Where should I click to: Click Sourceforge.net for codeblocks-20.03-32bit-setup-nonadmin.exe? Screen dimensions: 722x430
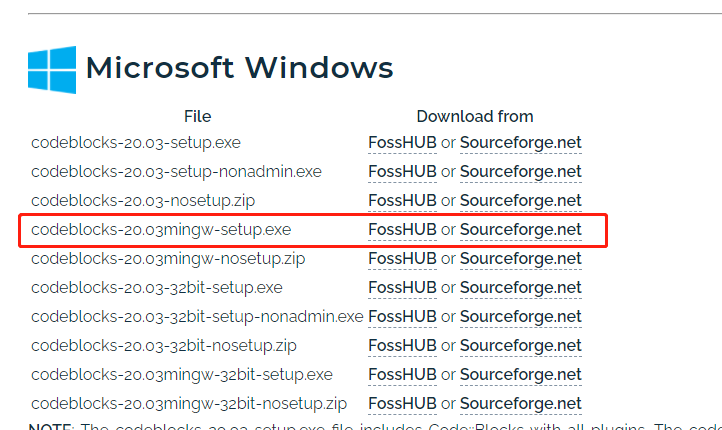tap(520, 317)
